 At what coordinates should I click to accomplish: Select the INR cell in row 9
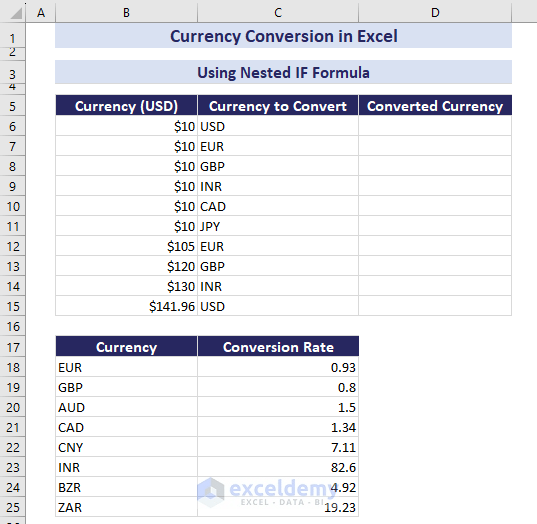tap(278, 186)
